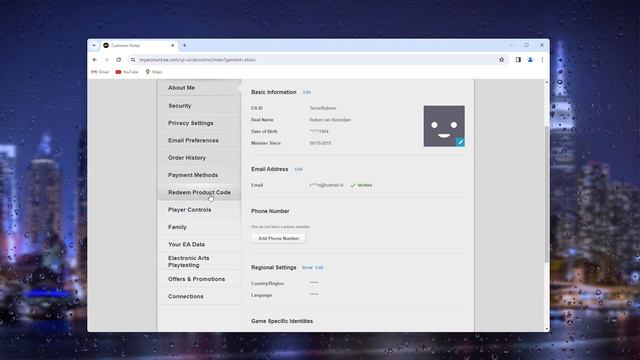Show the Regional Settings values
The image size is (640, 360).
tap(307, 267)
